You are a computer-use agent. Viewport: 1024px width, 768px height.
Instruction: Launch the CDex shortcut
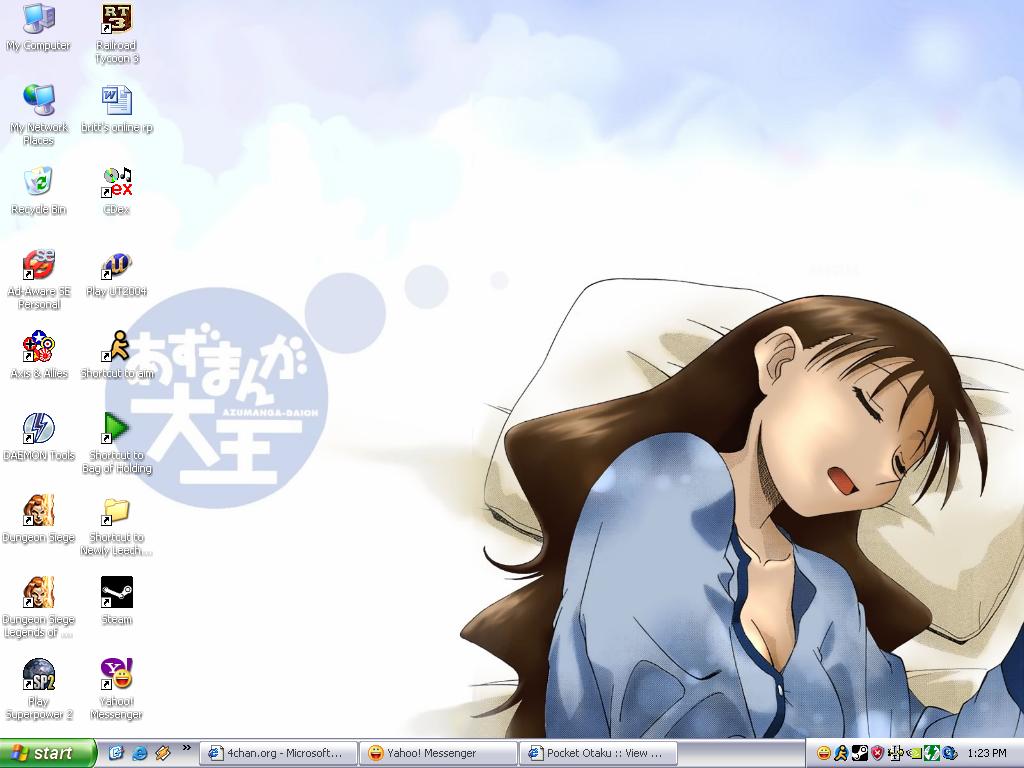pyautogui.click(x=116, y=191)
